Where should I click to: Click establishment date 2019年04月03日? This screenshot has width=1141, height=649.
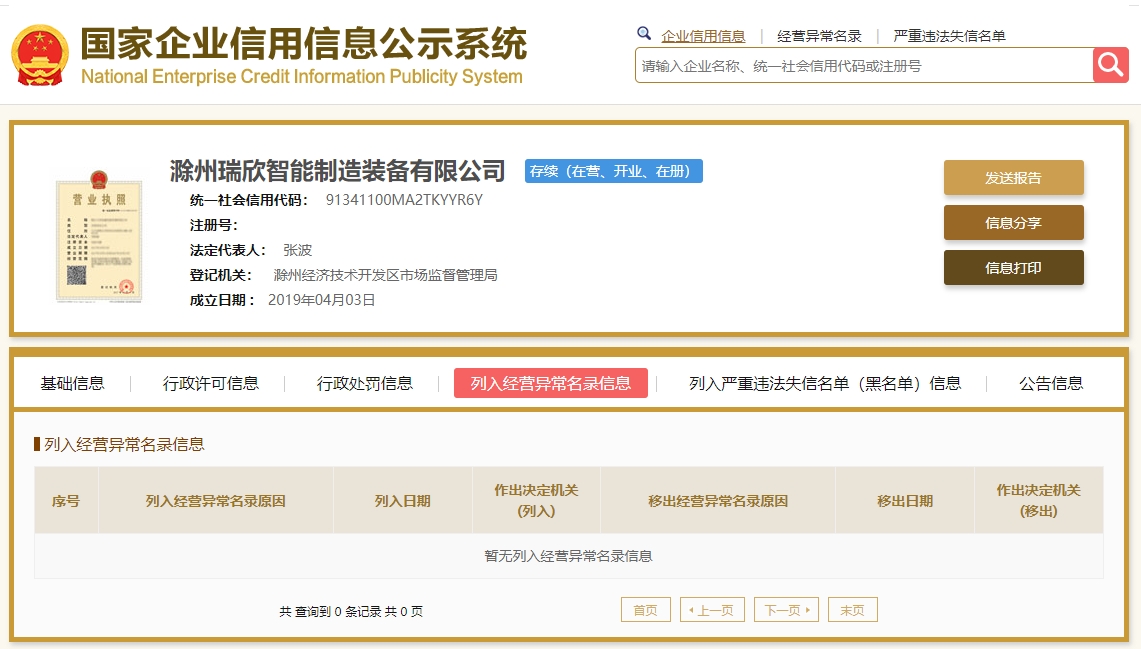pos(322,300)
